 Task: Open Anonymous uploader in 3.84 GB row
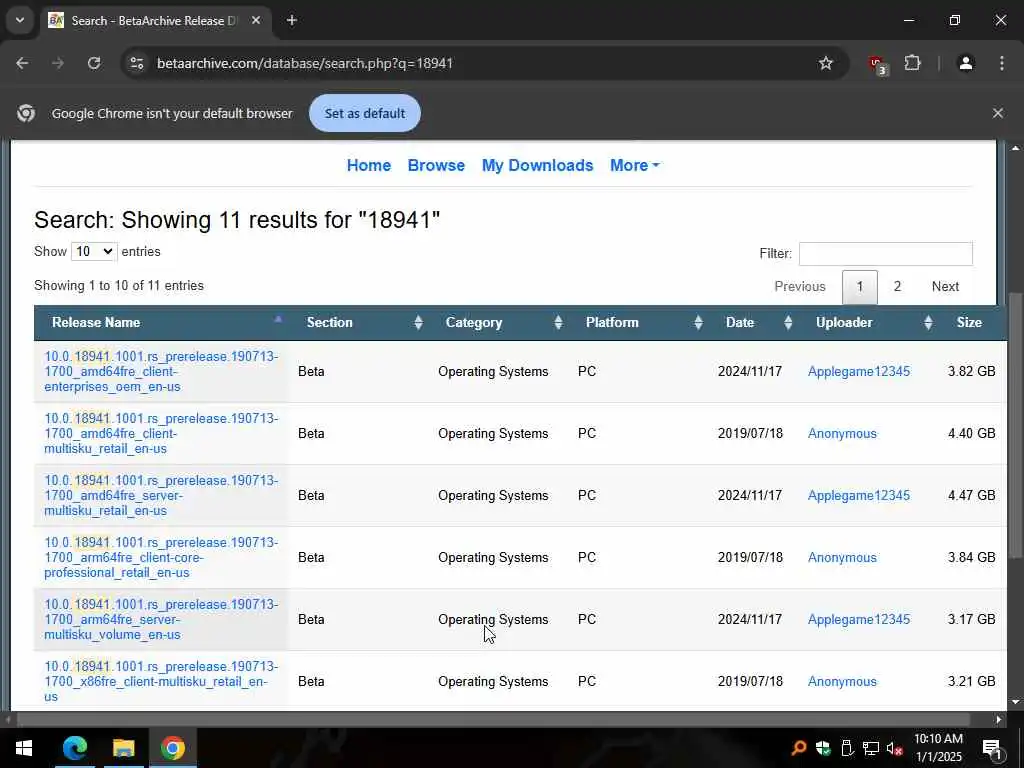tap(842, 558)
